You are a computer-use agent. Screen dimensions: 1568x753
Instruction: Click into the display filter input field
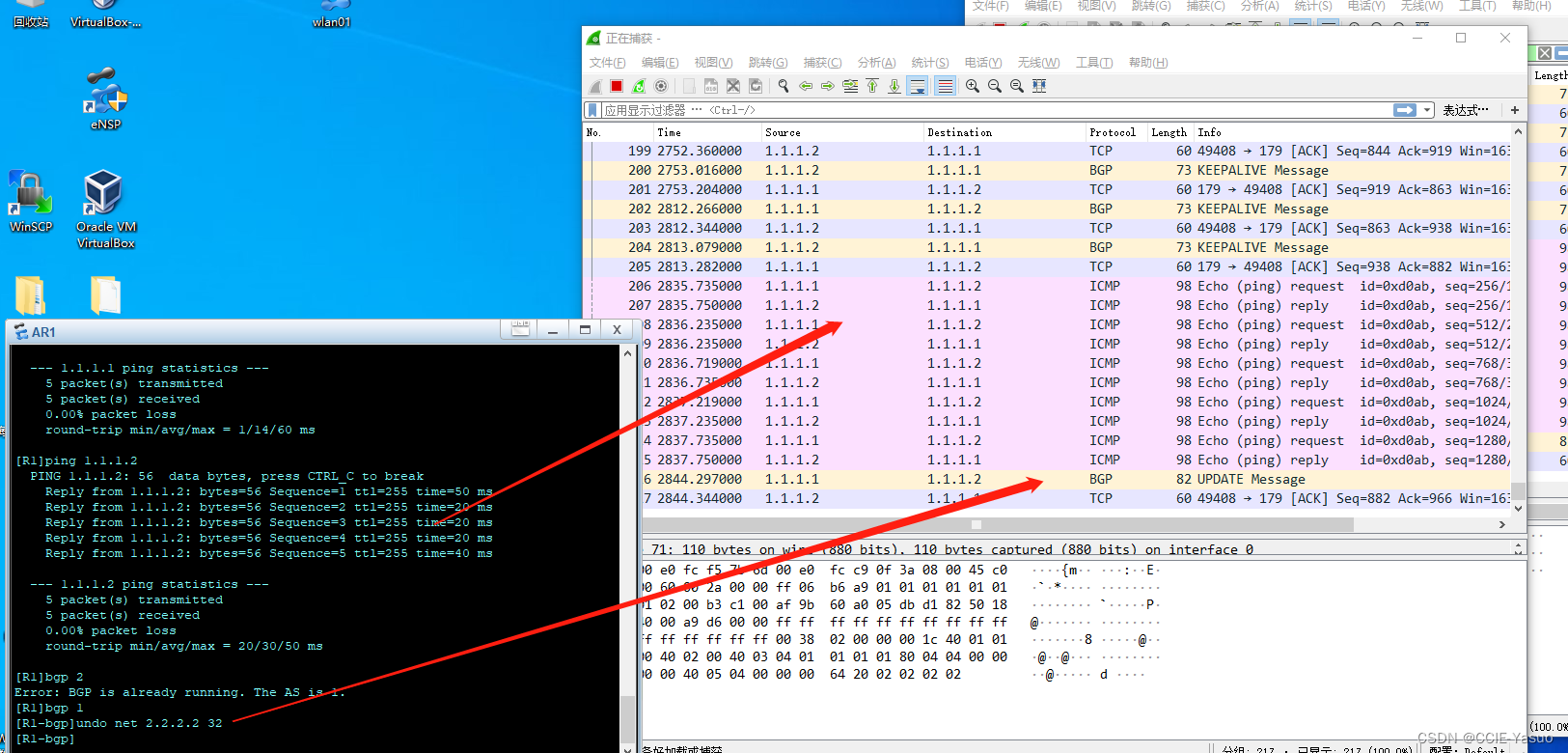coord(996,110)
